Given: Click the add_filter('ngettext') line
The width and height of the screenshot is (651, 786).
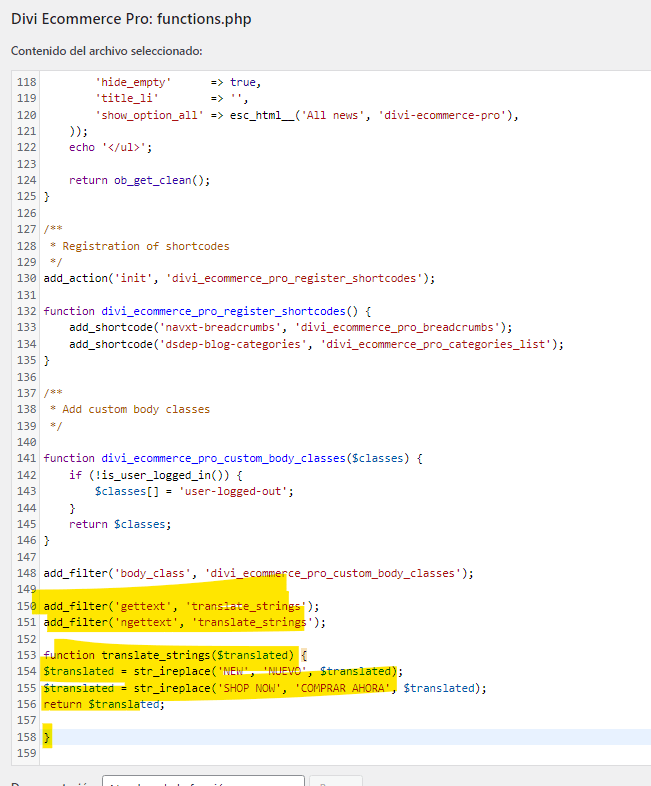Looking at the screenshot, I should pos(184,623).
